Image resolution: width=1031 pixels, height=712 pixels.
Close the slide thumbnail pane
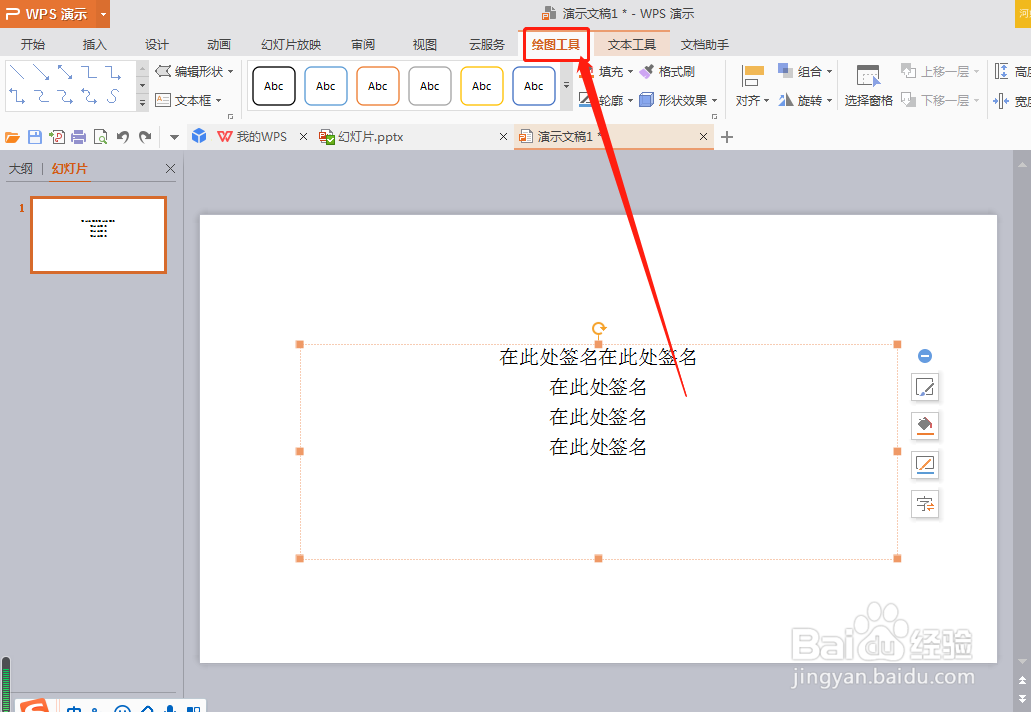point(170,168)
